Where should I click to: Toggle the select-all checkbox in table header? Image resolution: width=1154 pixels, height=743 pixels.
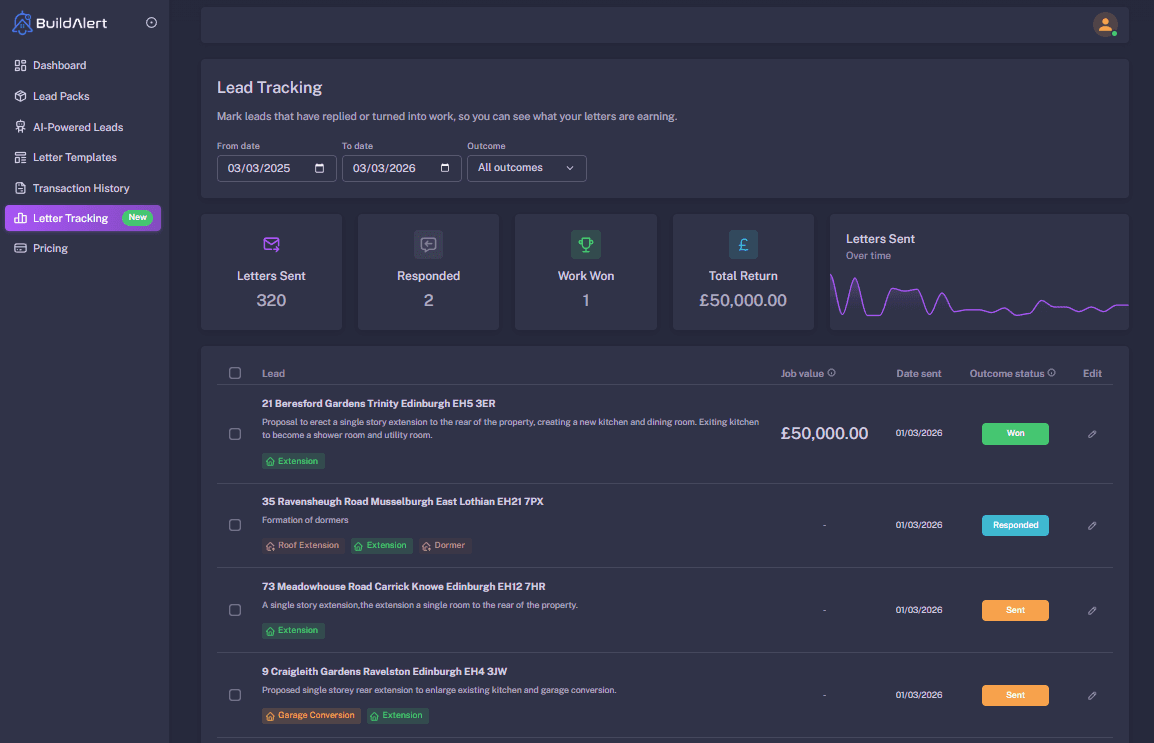point(235,372)
